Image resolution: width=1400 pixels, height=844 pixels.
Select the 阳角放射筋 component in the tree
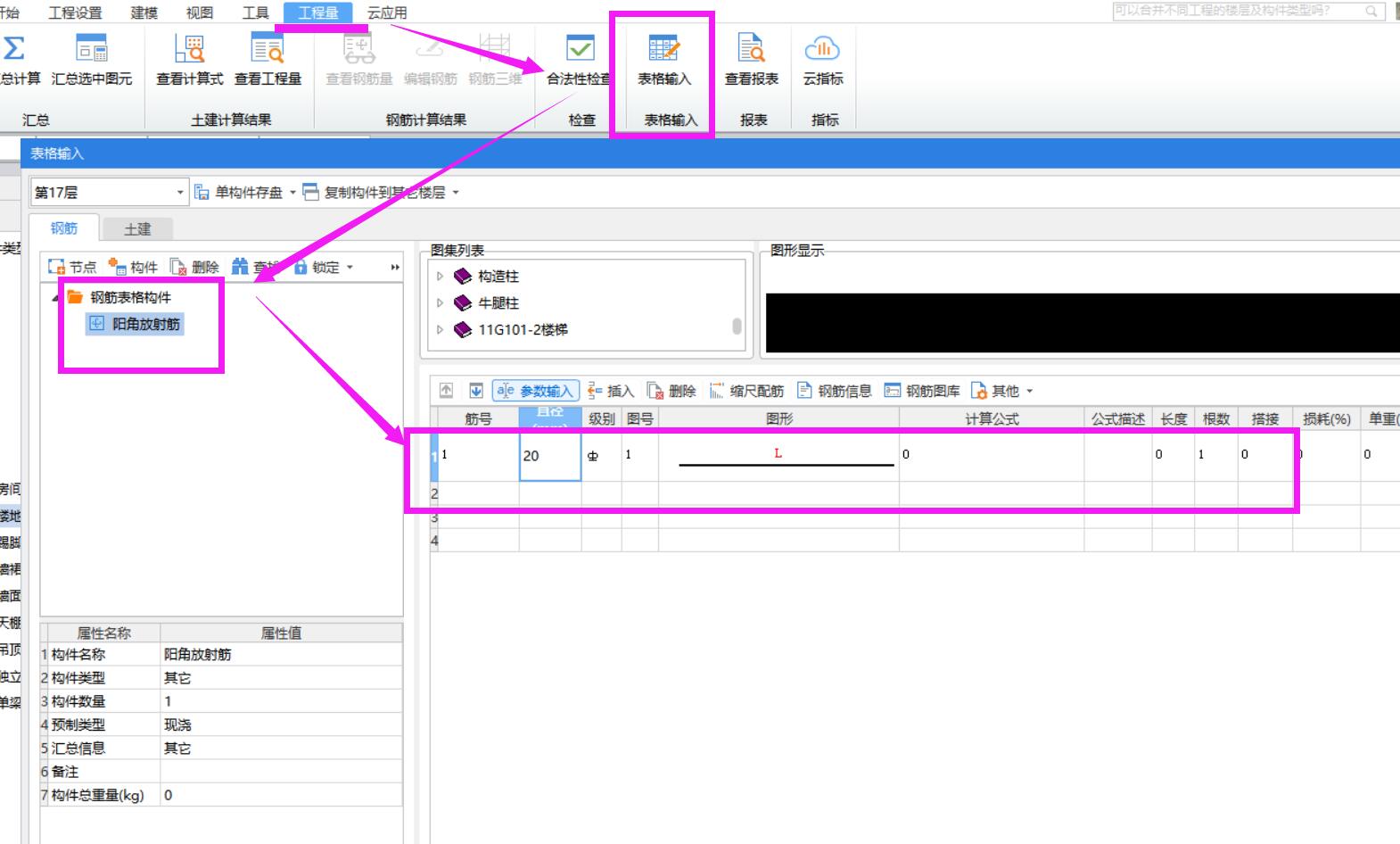135,324
